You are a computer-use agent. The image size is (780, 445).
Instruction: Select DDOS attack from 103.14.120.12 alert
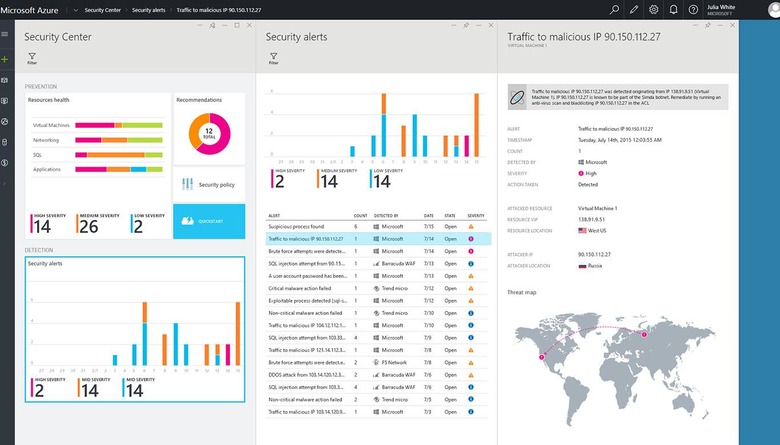[377, 375]
